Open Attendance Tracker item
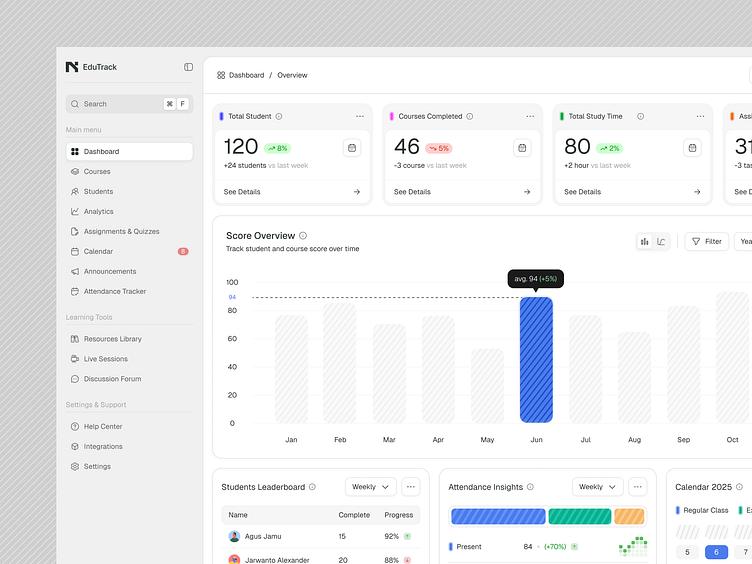This screenshot has height=564, width=752. coord(129,292)
